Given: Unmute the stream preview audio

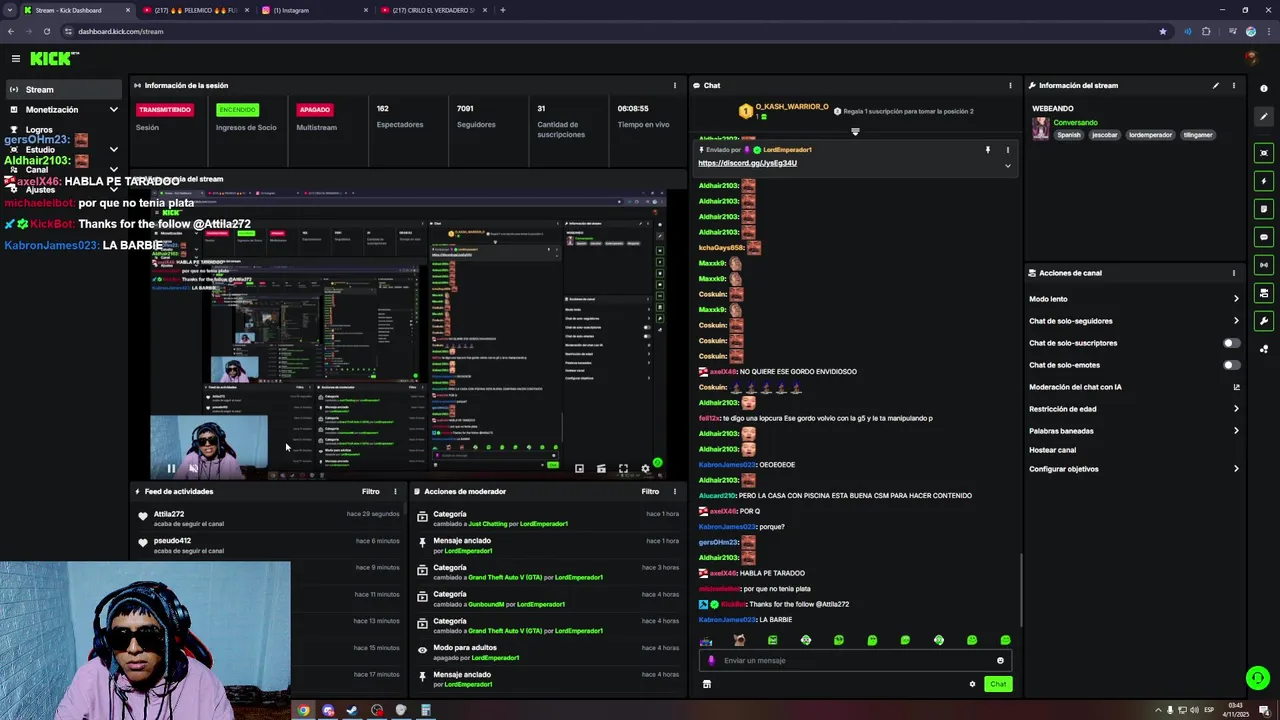Looking at the screenshot, I should coord(193,468).
